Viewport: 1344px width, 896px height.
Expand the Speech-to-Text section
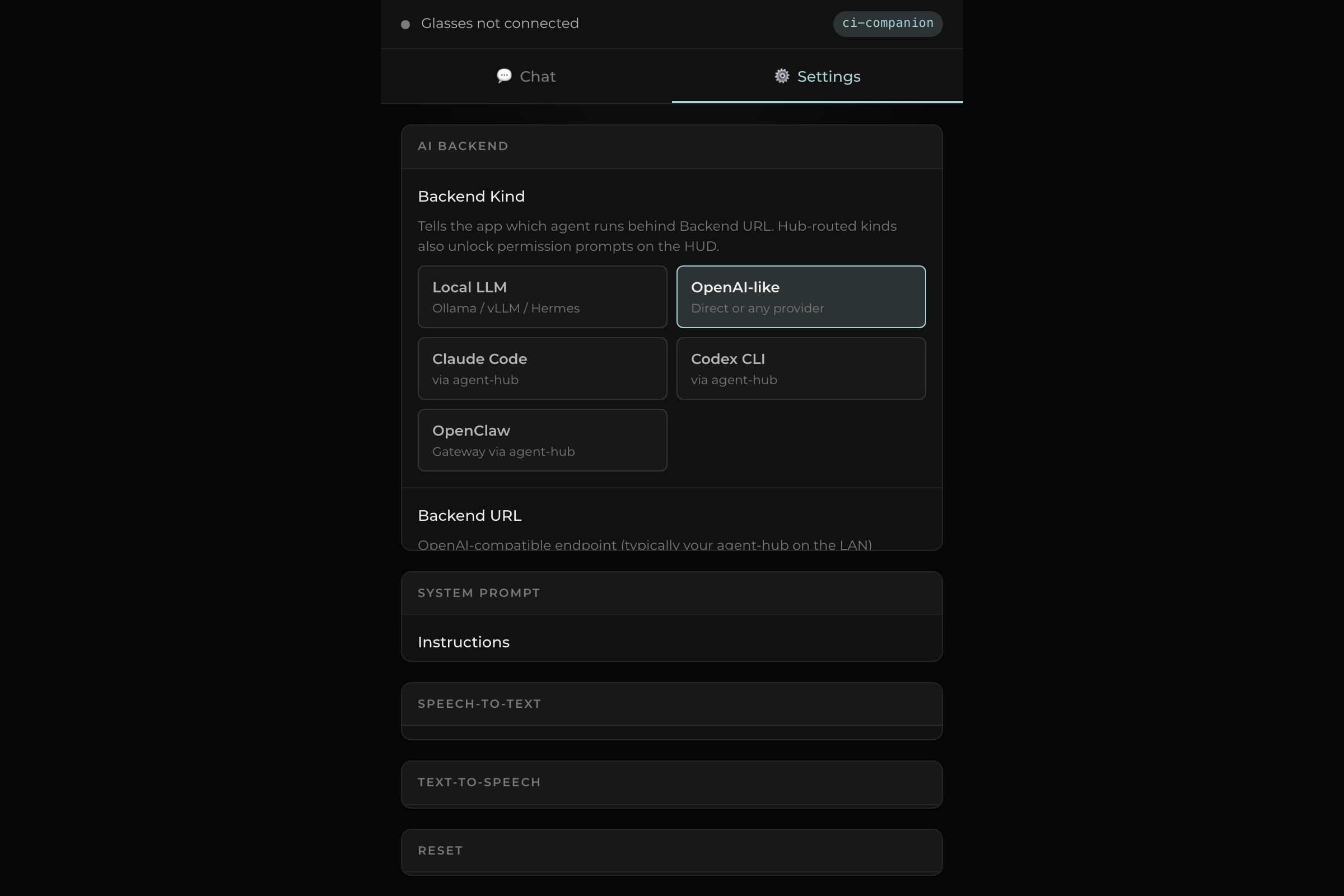(x=671, y=704)
